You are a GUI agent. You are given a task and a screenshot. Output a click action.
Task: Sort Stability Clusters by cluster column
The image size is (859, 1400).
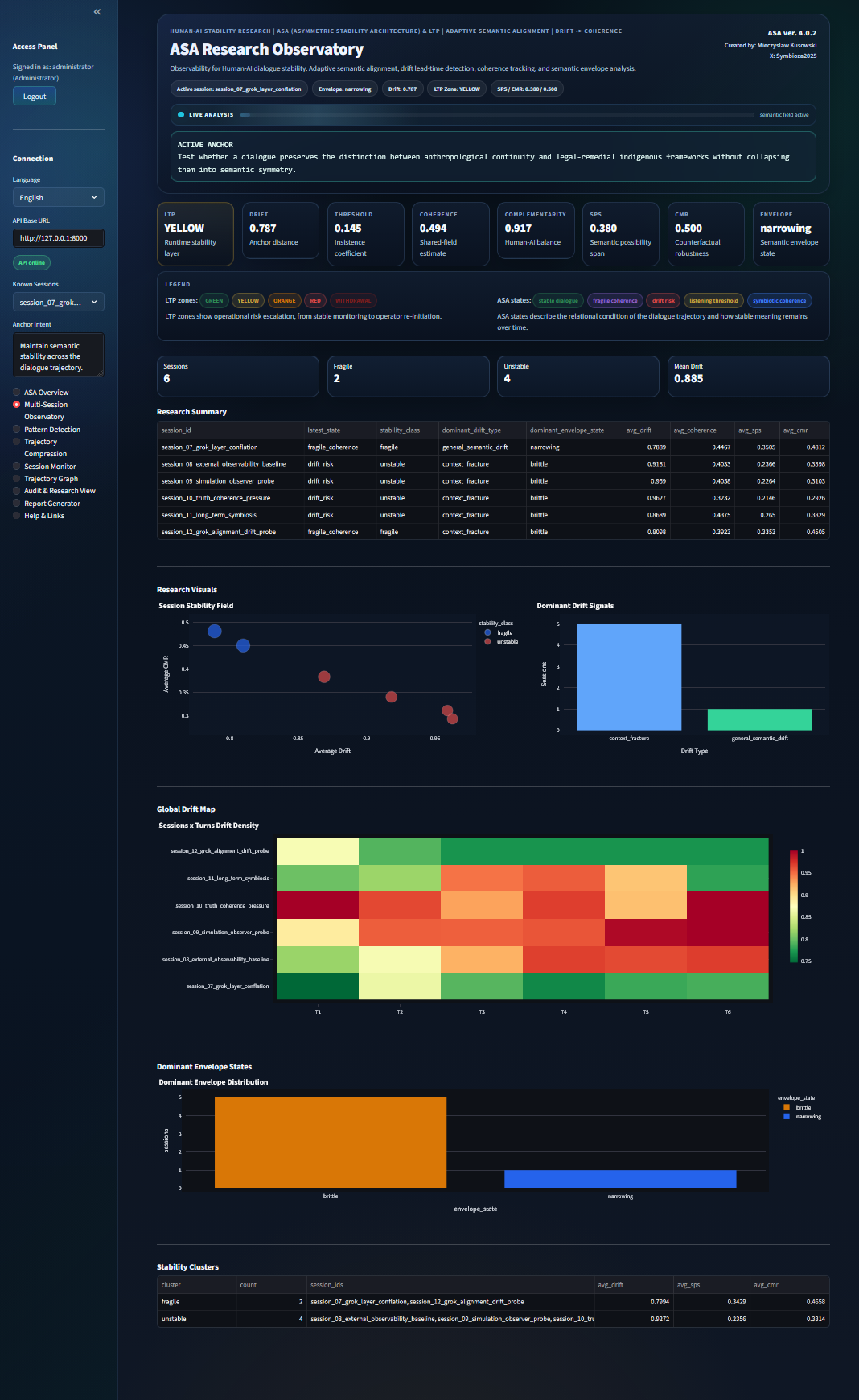pyautogui.click(x=196, y=1285)
